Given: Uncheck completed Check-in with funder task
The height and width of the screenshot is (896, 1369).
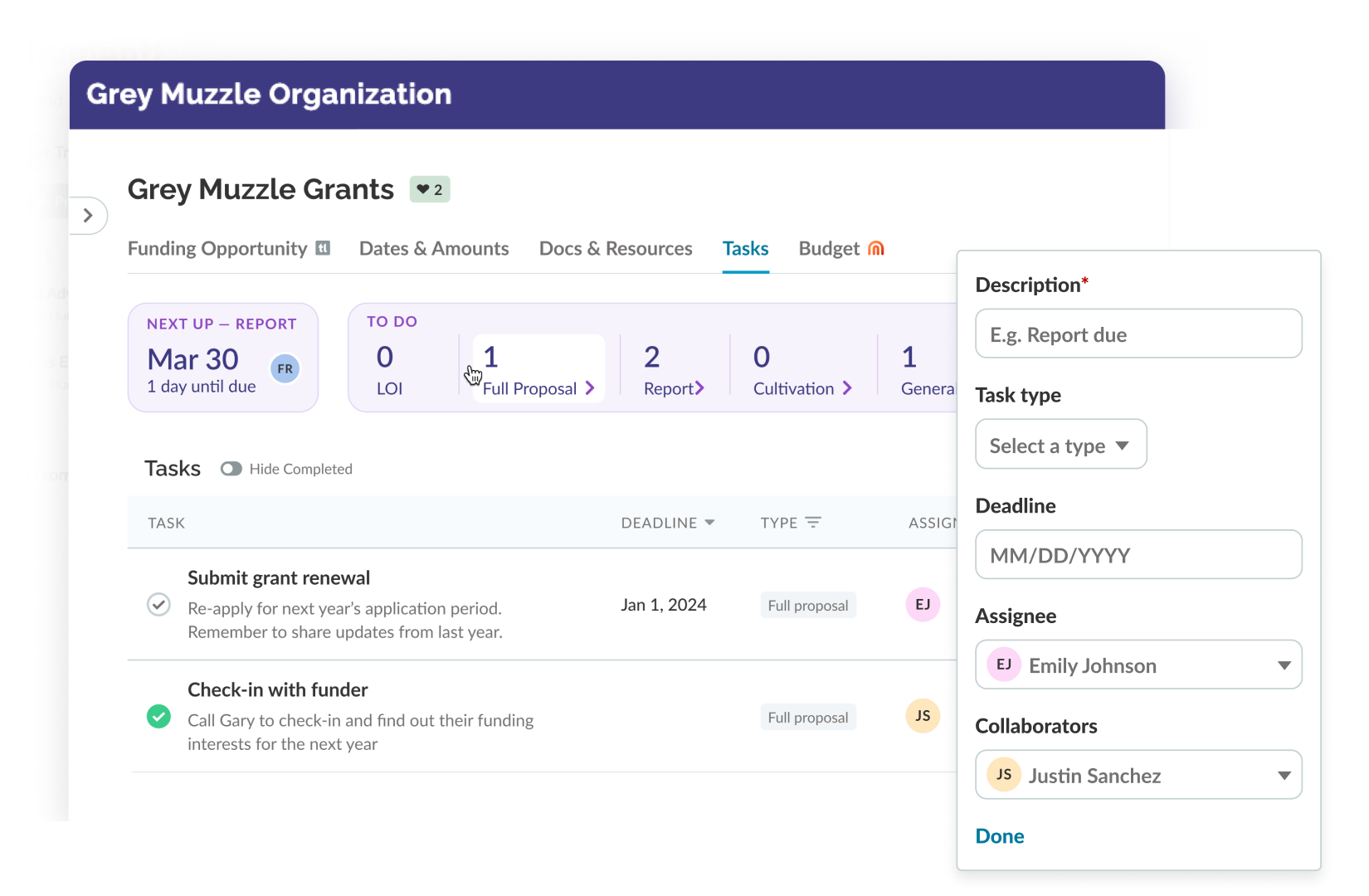Looking at the screenshot, I should coord(158,716).
